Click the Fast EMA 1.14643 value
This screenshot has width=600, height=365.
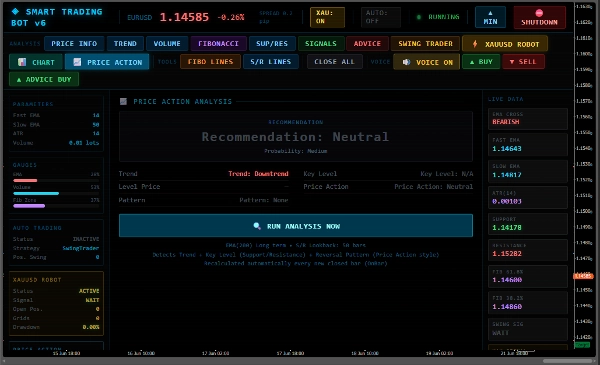pos(507,148)
